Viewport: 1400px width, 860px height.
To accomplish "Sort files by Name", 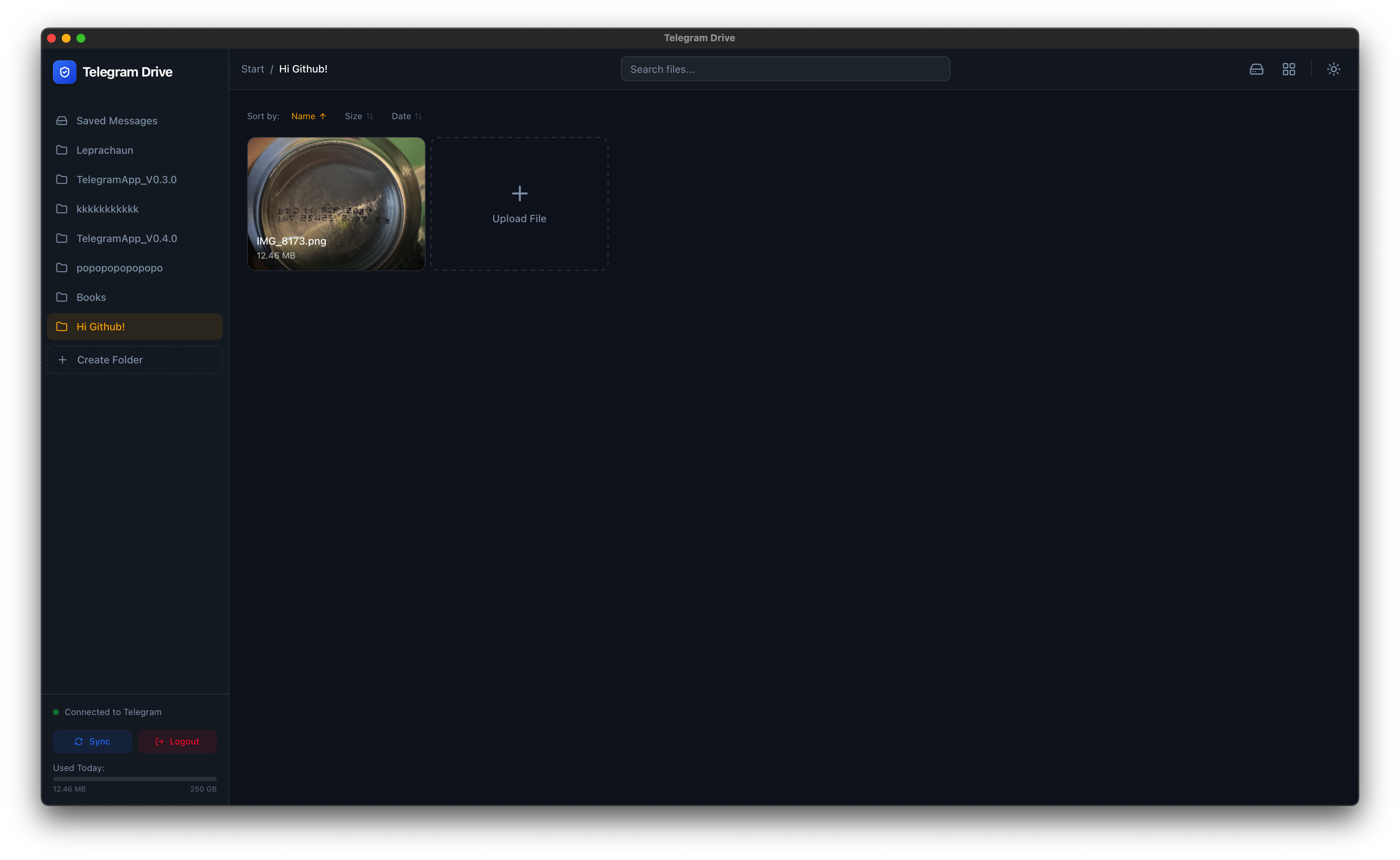I will (308, 116).
